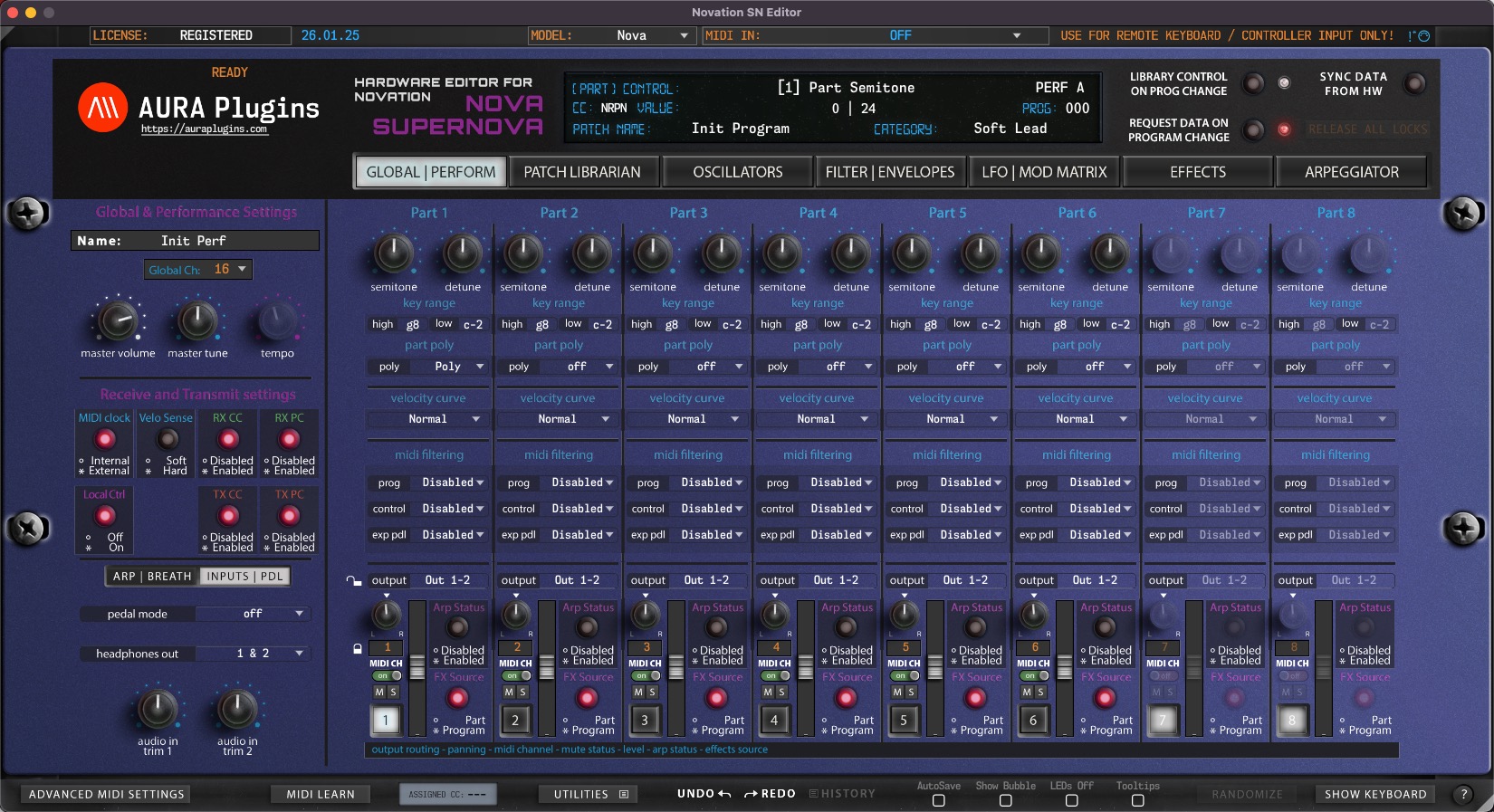
Task: Click the Part 1 FX Source LED
Action: pos(457,698)
